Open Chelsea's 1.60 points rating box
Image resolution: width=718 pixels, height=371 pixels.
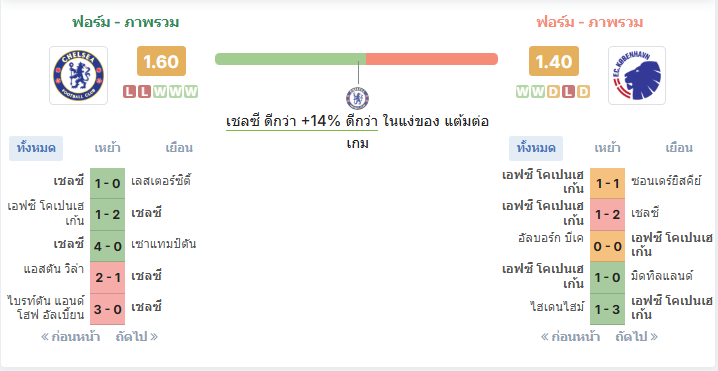coord(161,61)
